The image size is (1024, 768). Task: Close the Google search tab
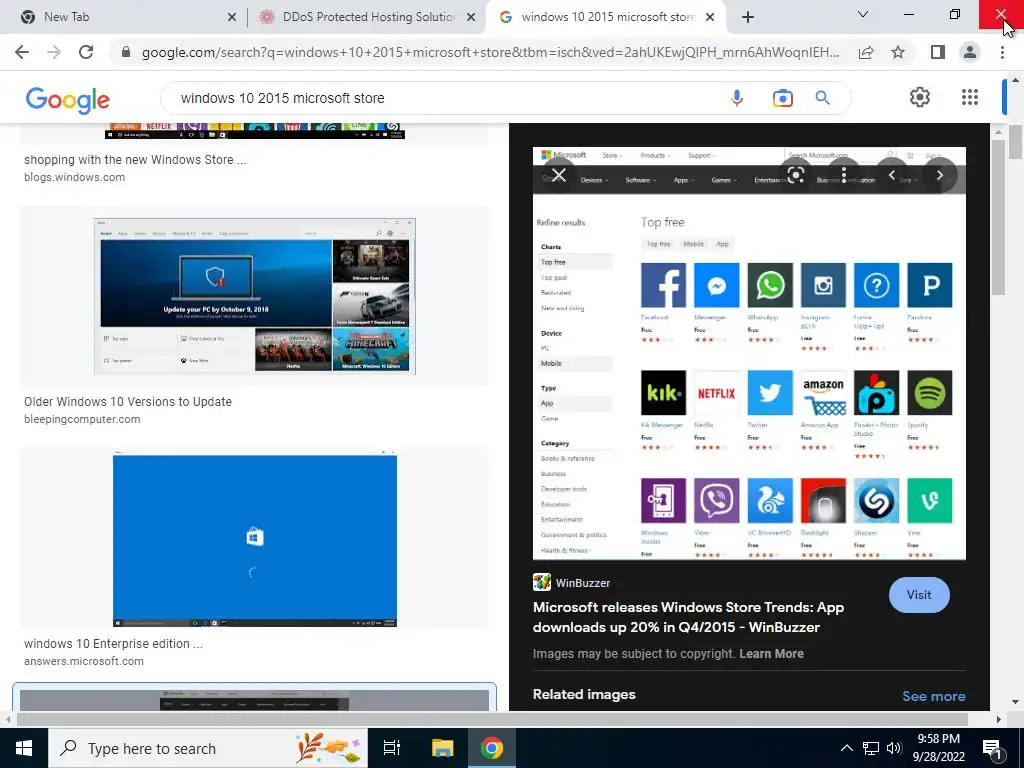pyautogui.click(x=710, y=18)
